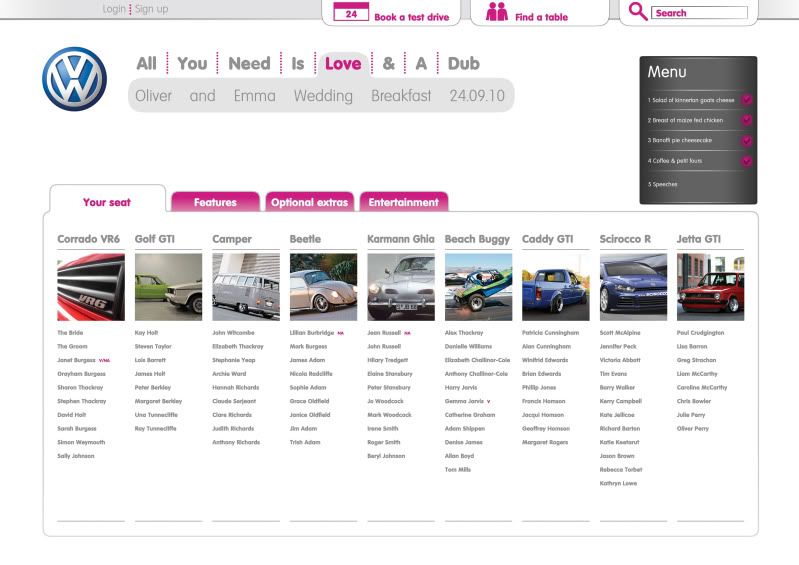Open the Caddy GTI pickup thumbnail
Image resolution: width=799 pixels, height=565 pixels.
click(556, 287)
